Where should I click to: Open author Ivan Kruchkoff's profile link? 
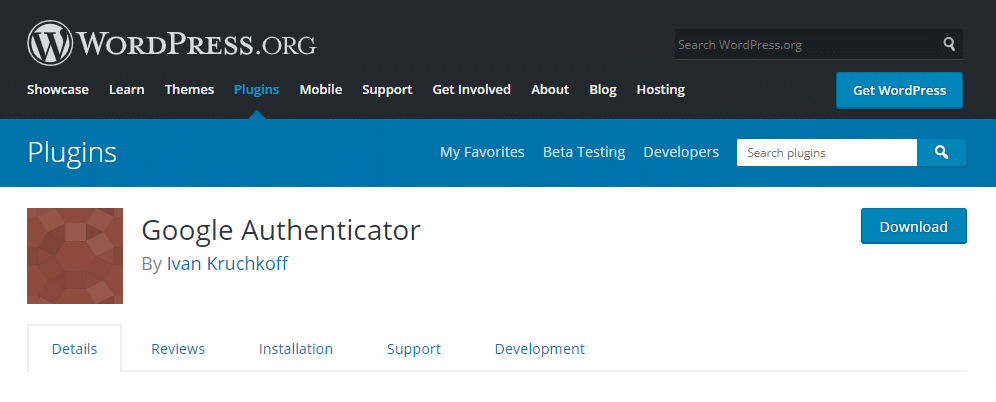click(227, 264)
